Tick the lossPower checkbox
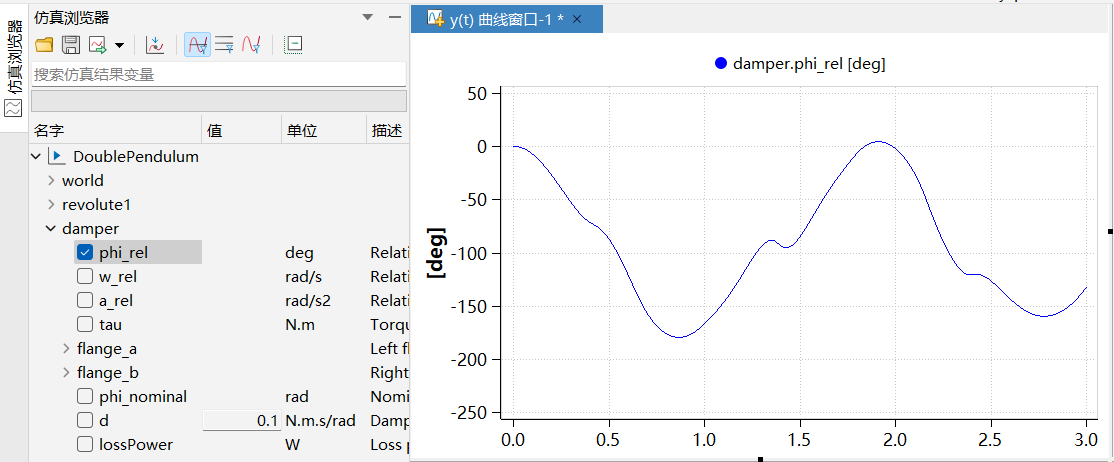This screenshot has width=1114, height=462. pyautogui.click(x=85, y=445)
